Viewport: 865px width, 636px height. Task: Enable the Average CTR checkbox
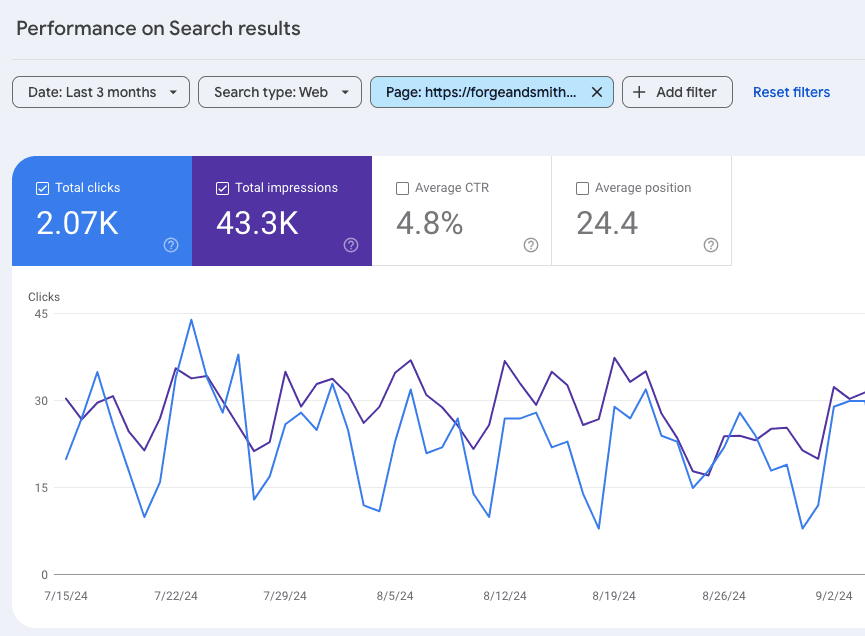[402, 188]
